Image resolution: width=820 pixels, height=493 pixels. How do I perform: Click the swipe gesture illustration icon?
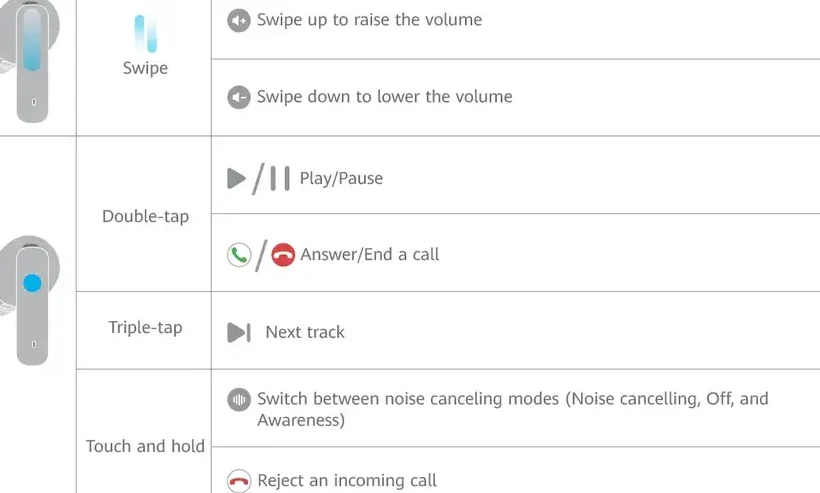[145, 34]
